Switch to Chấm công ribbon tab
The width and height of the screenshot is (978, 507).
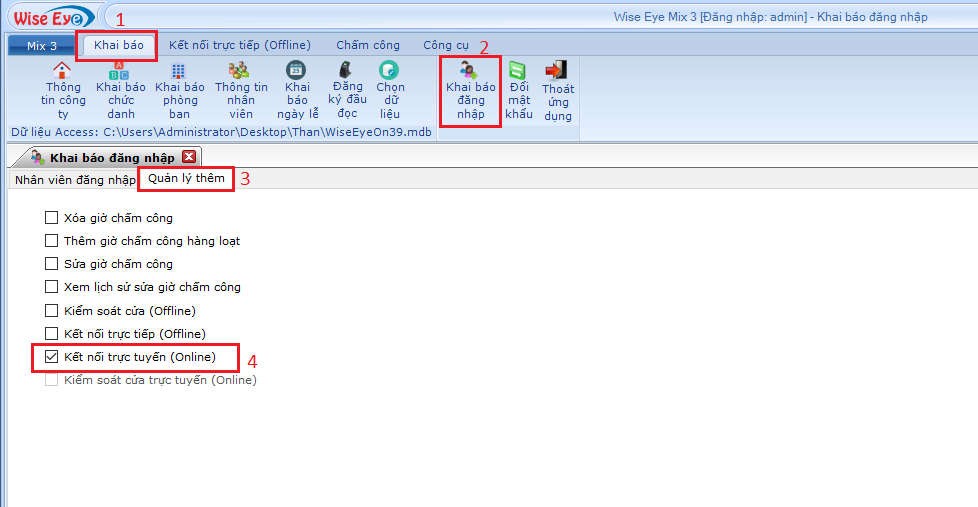(367, 45)
